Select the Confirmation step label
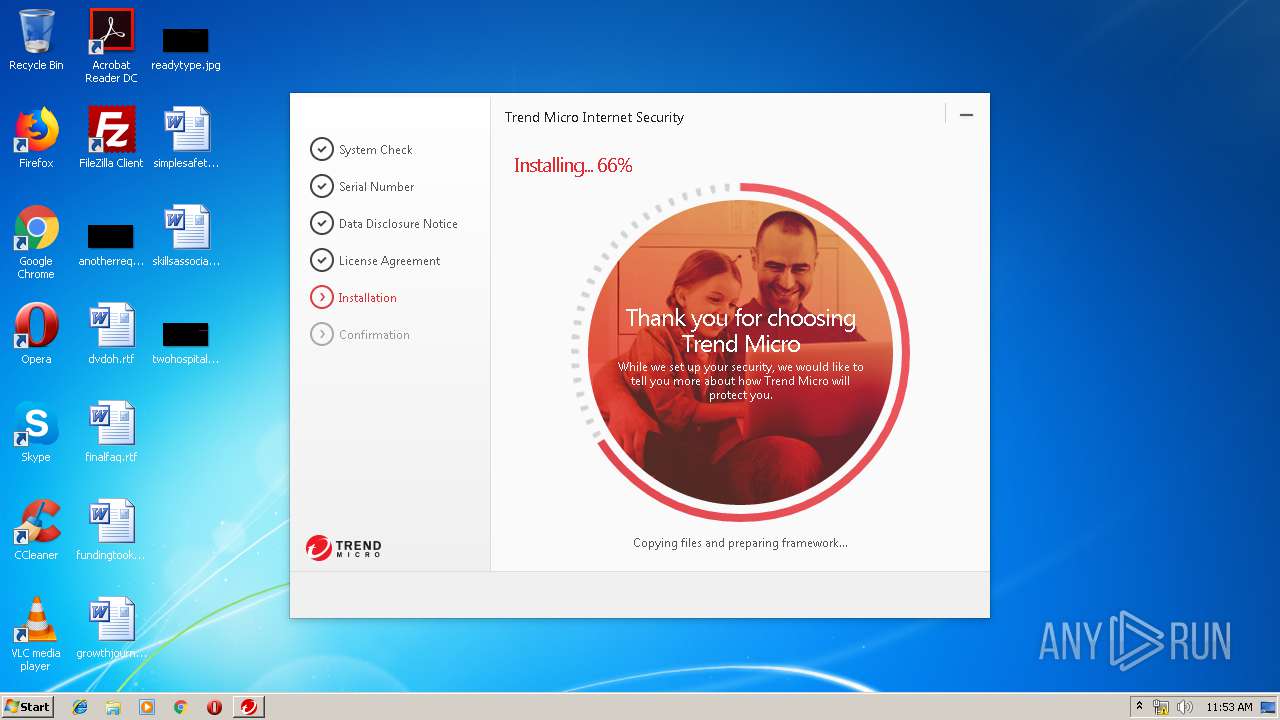Viewport: 1280px width, 720px height. pos(374,335)
